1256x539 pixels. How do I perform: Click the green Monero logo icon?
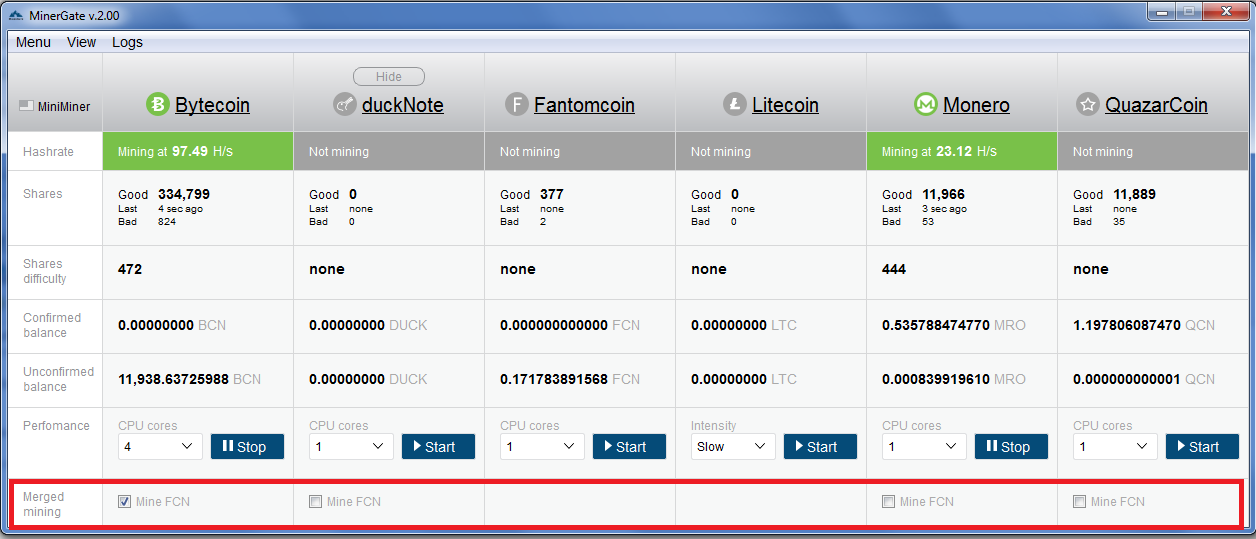(x=926, y=104)
